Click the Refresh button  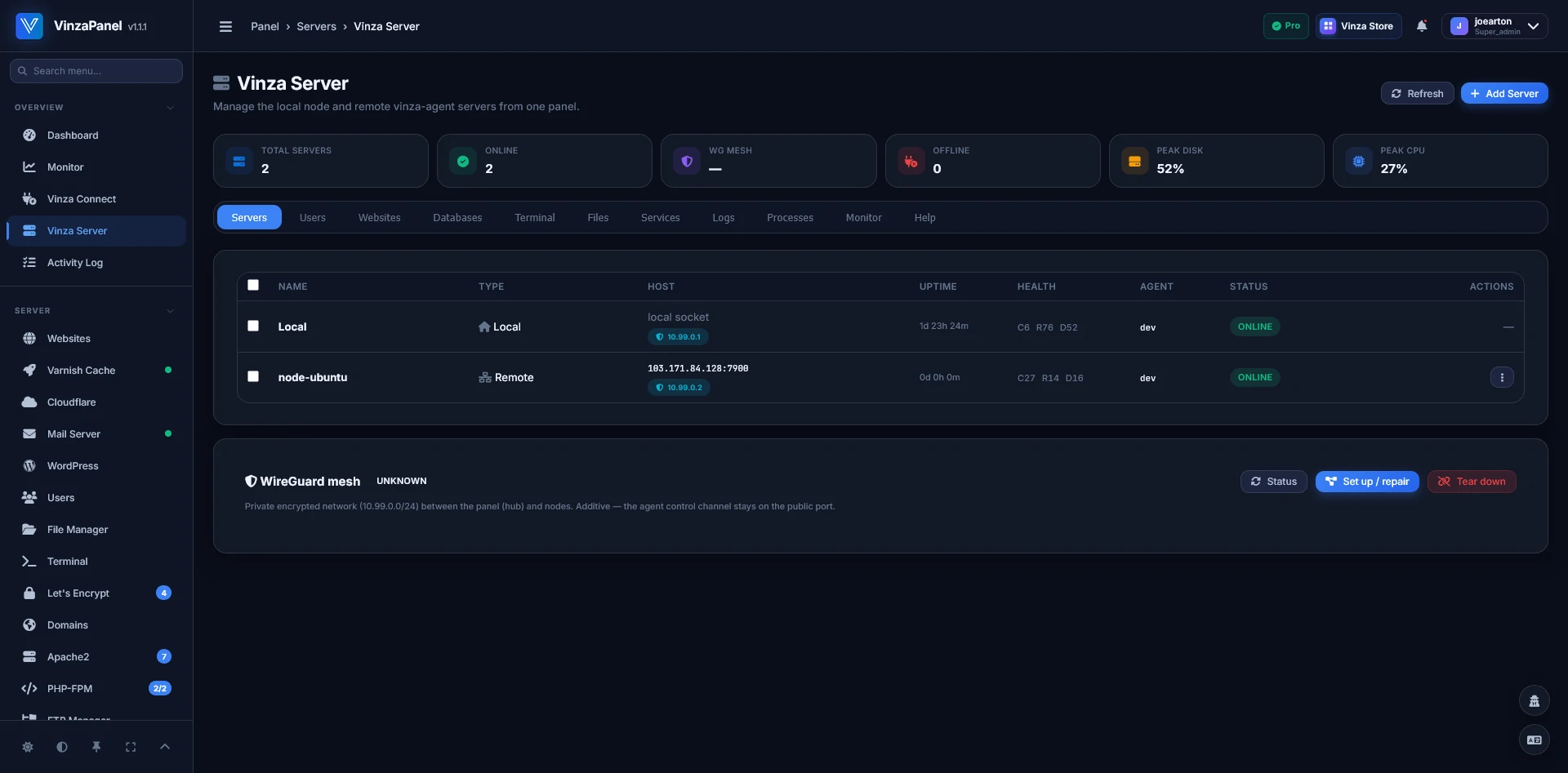1418,93
